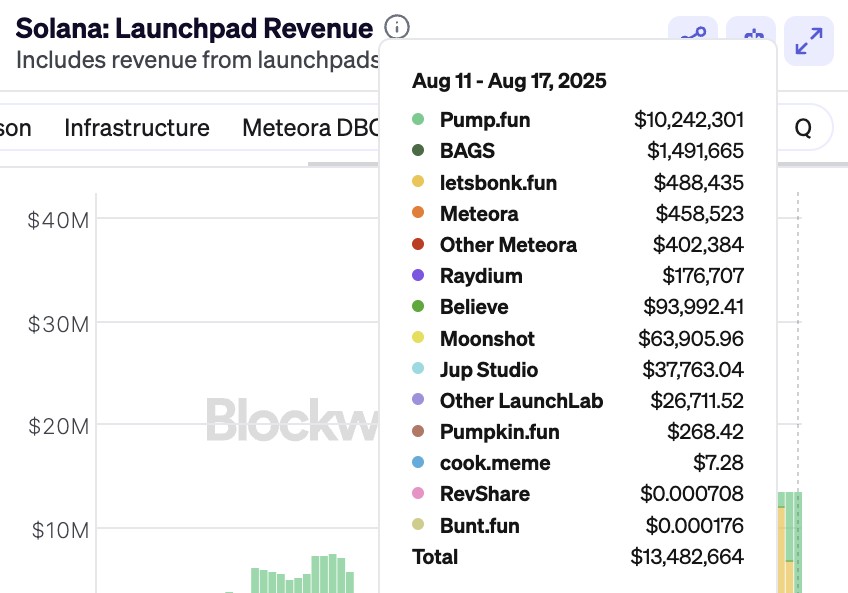Viewport: 848px width, 593px height.
Task: Click the 'letsbonk.fun' tooltip label
Action: pos(499,183)
